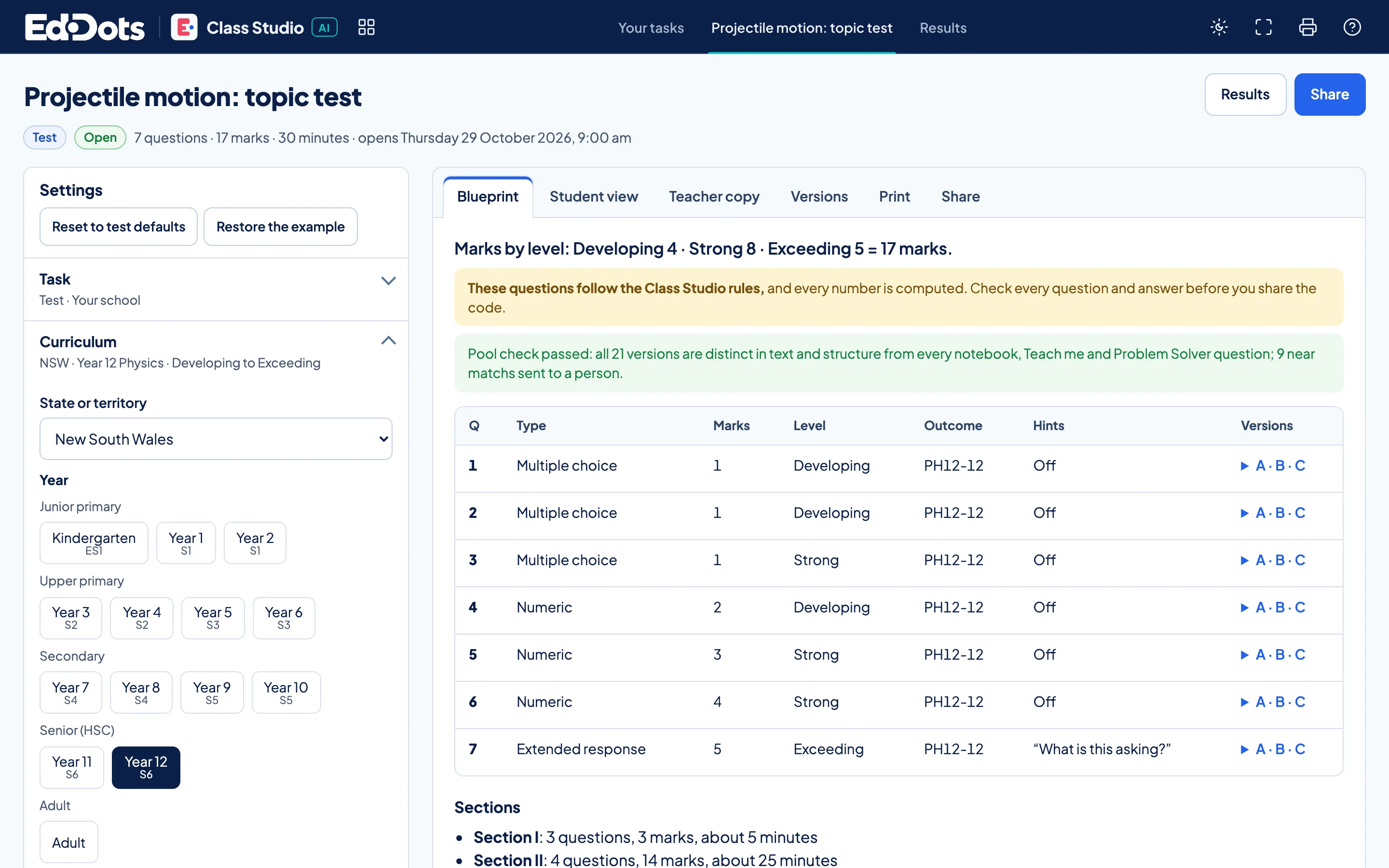Open the apps grid icon
This screenshot has width=1389, height=868.
point(366,27)
